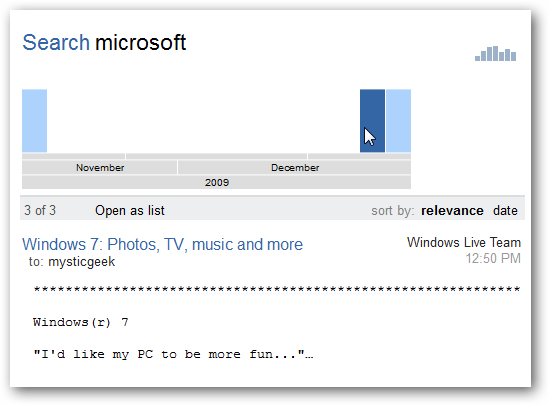Click the mysticgeek recipient name
Viewport: 549px width, 405px height.
click(82, 262)
